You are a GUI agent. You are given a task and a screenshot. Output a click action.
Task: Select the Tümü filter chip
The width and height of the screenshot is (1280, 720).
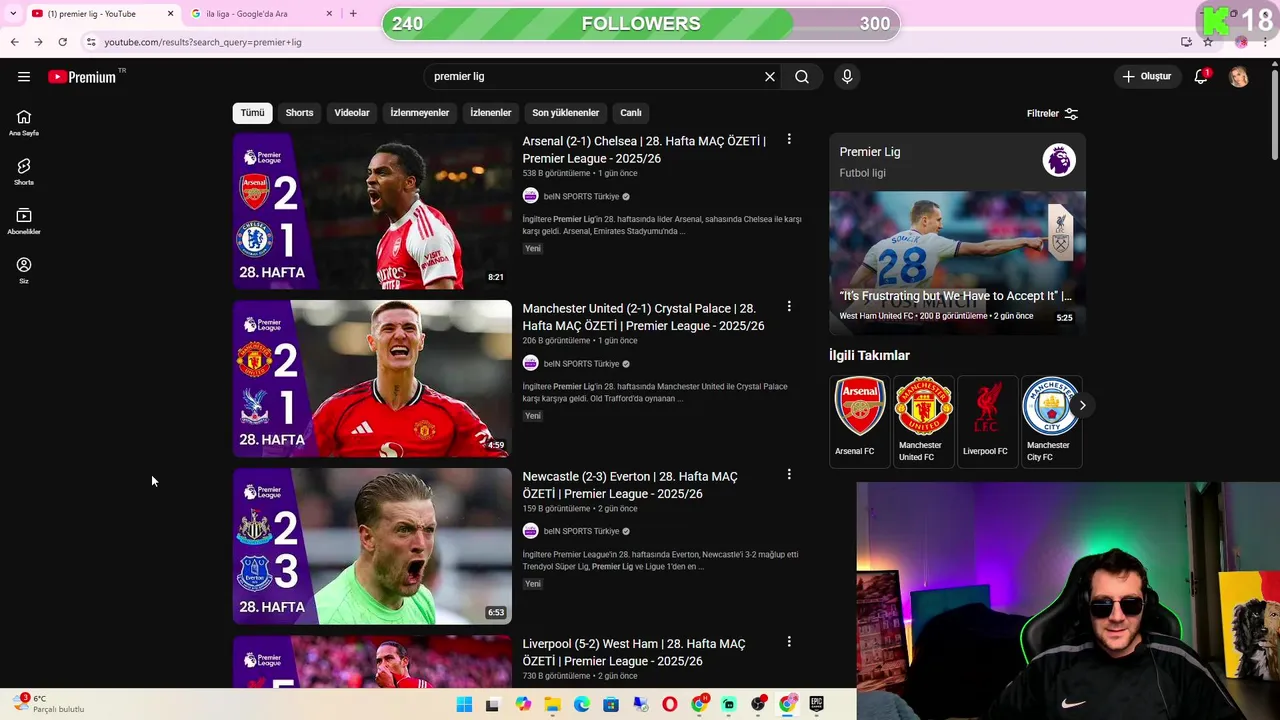click(x=253, y=113)
